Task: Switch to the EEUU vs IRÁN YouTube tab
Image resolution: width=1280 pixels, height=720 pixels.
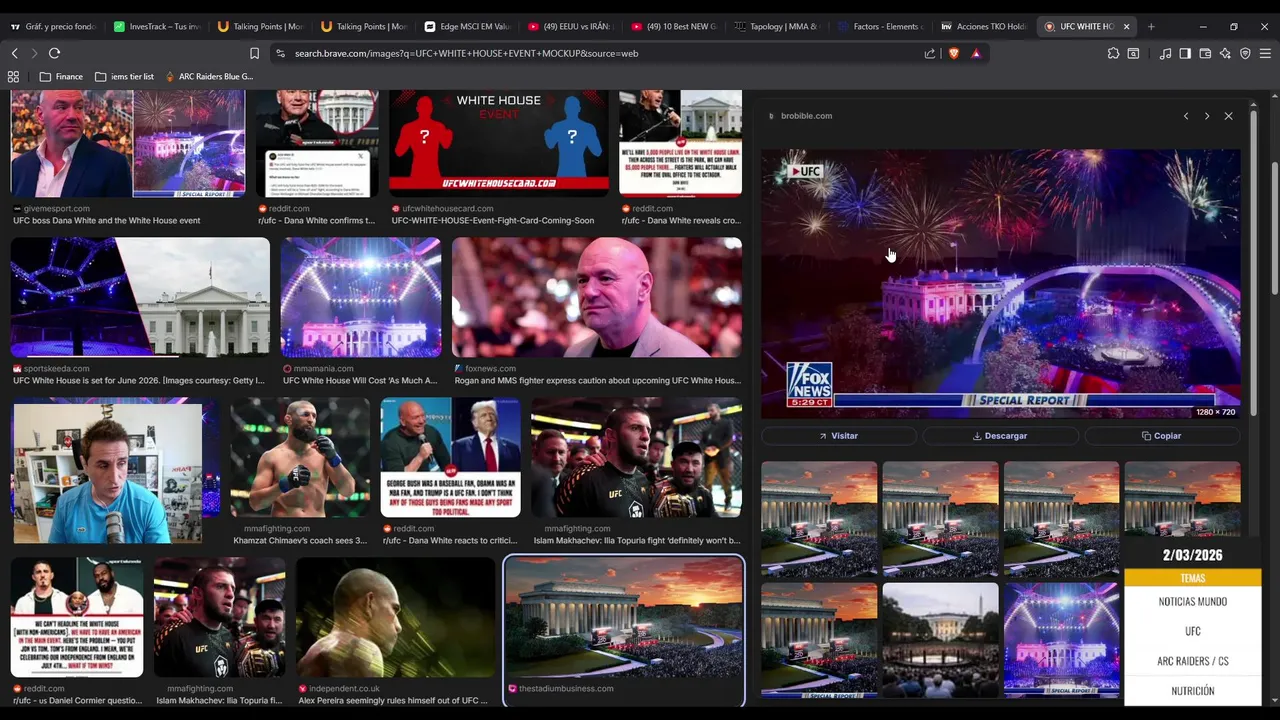Action: pyautogui.click(x=570, y=26)
